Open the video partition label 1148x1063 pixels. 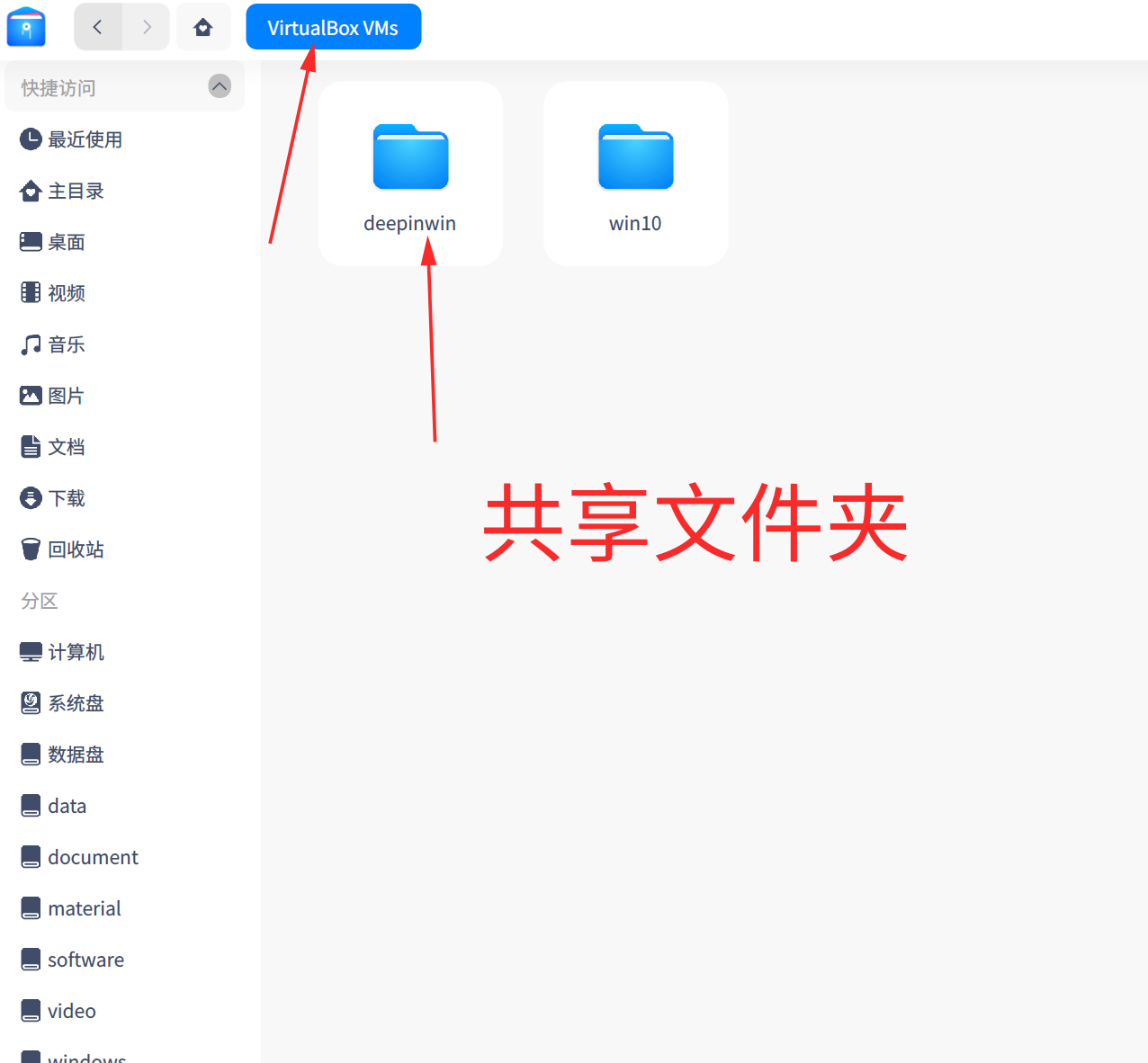(x=72, y=1011)
